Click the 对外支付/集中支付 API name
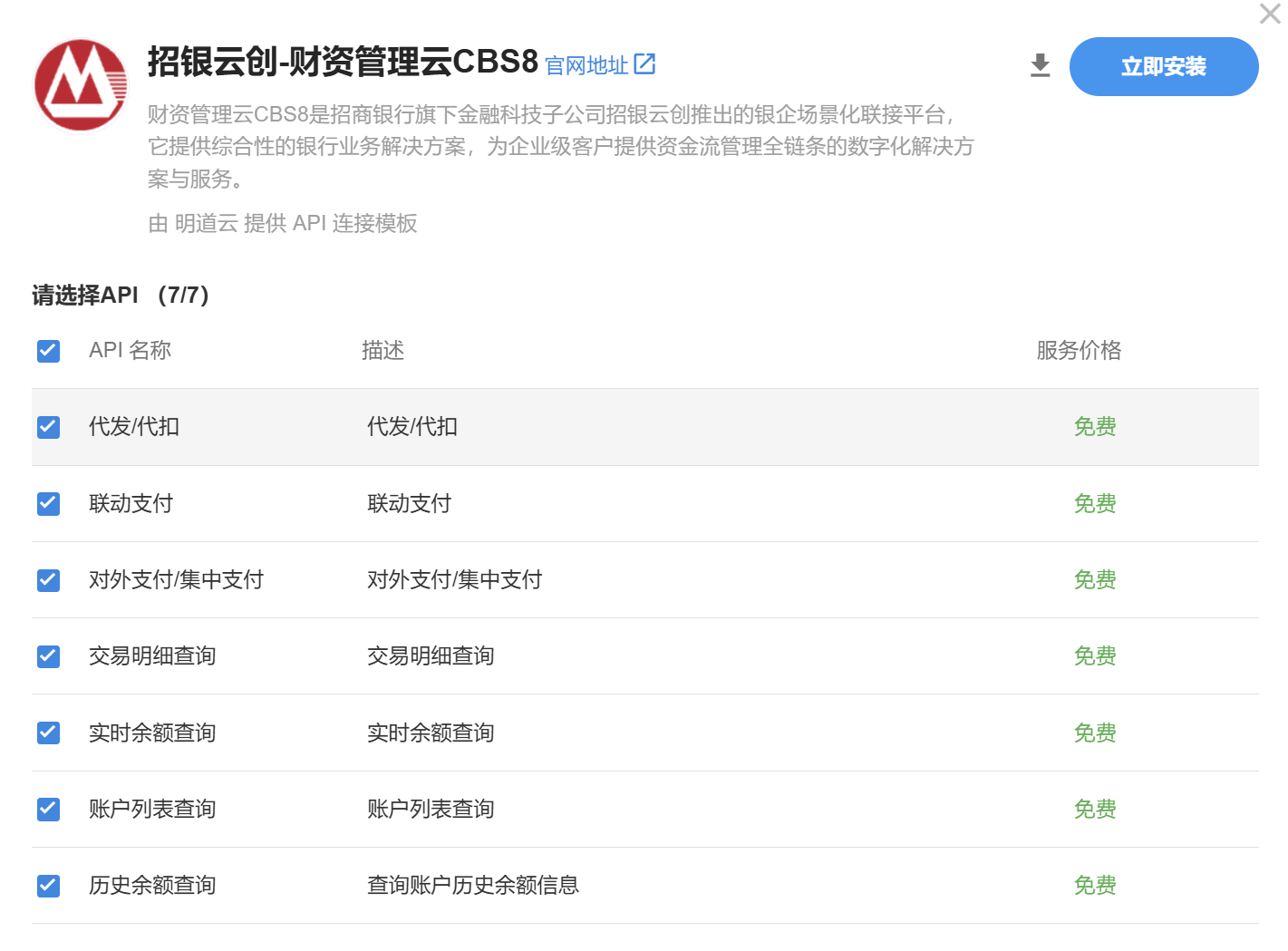 click(x=177, y=580)
